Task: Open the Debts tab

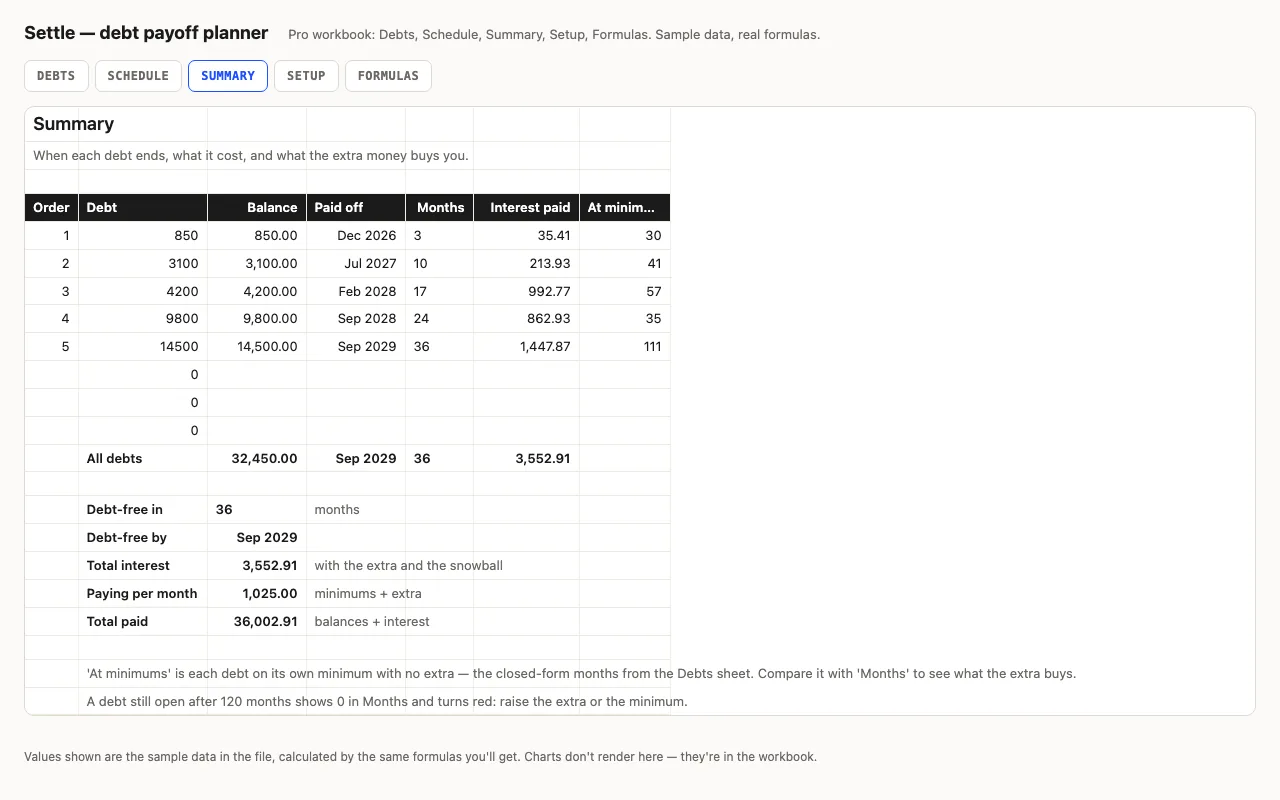Action: 56,76
